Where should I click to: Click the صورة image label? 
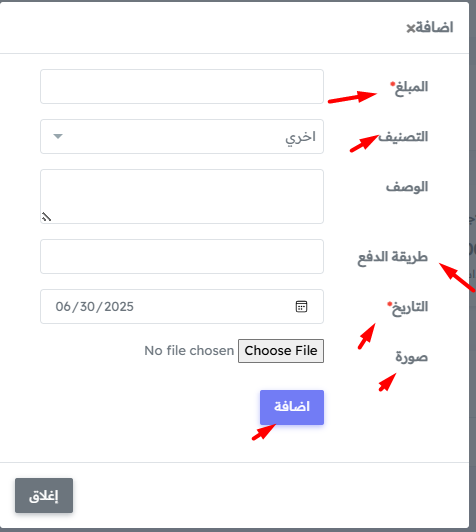click(412, 357)
